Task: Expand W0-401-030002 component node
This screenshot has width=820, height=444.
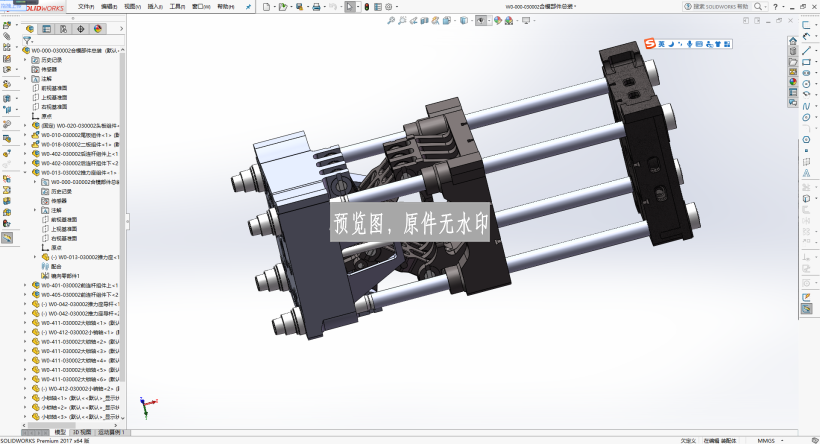Action: [x=25, y=286]
